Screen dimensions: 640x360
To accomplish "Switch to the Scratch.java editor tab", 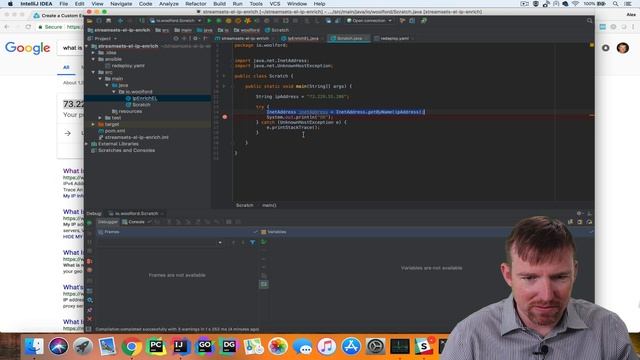I will coord(349,38).
